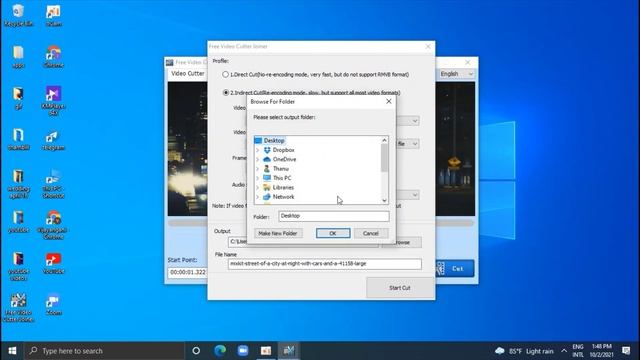Select the 1.Direct Cut radio button
The image size is (640, 360).
[226, 74]
